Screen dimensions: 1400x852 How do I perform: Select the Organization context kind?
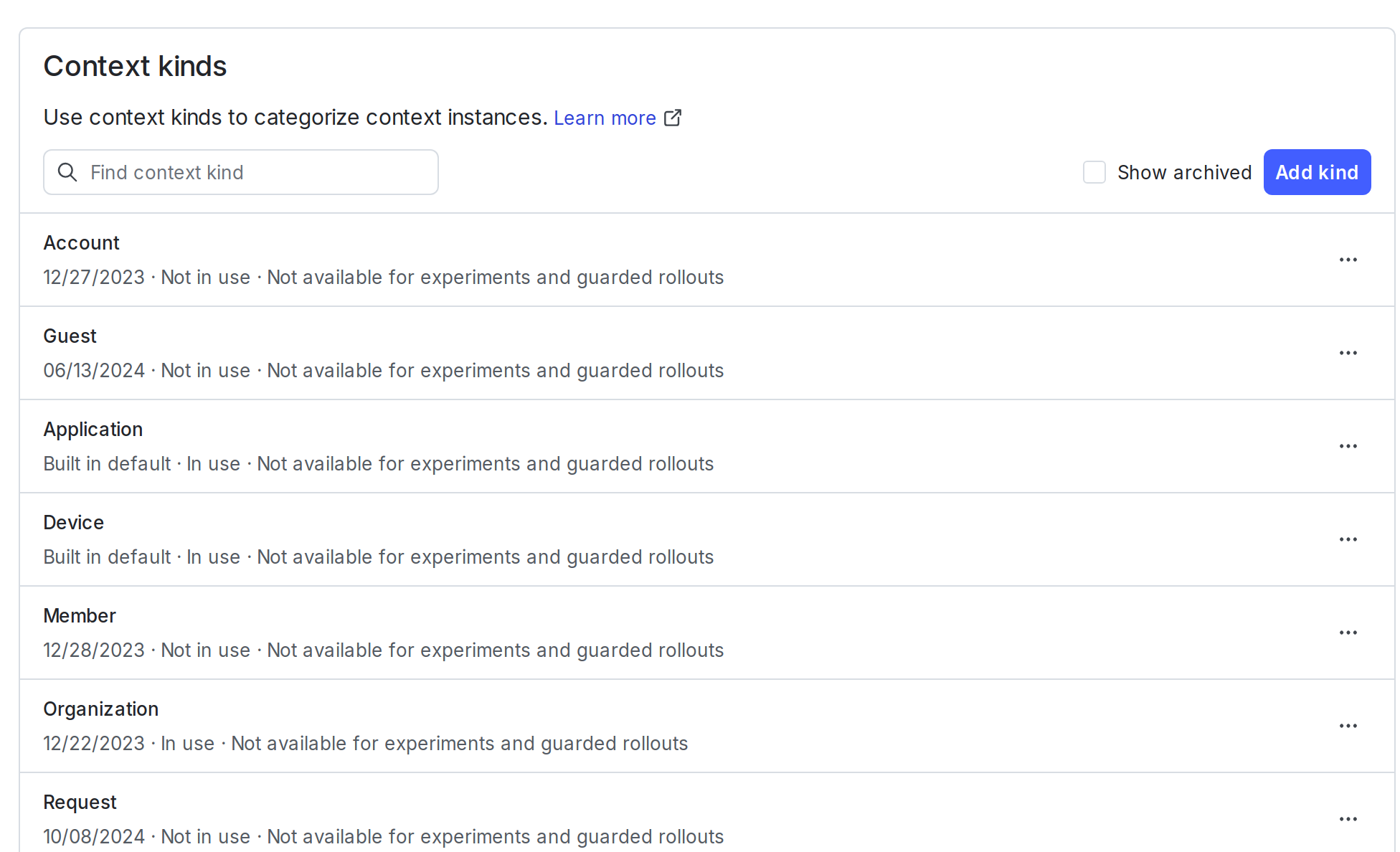coord(100,709)
